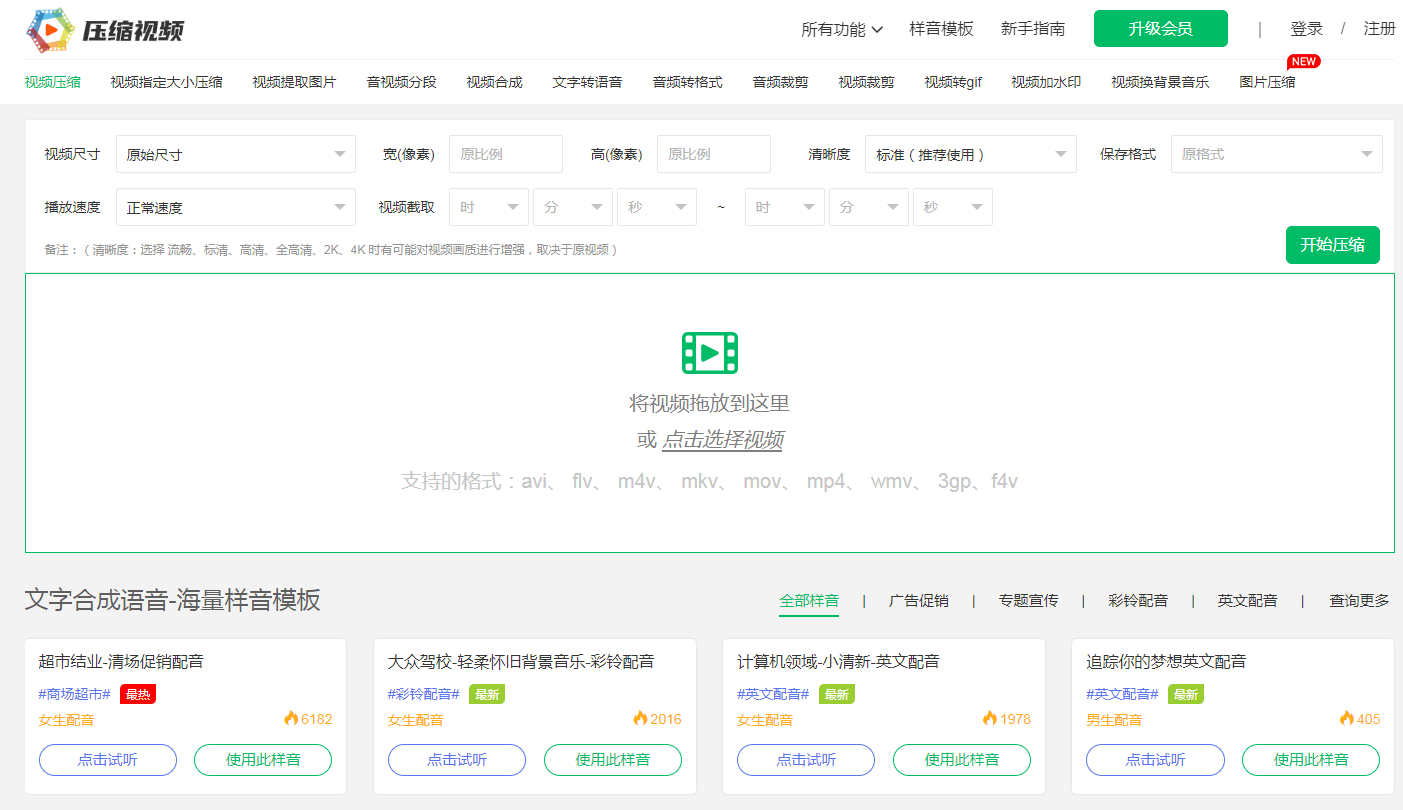
Task: Click the green 升级会员 upgrade button
Action: point(1160,29)
